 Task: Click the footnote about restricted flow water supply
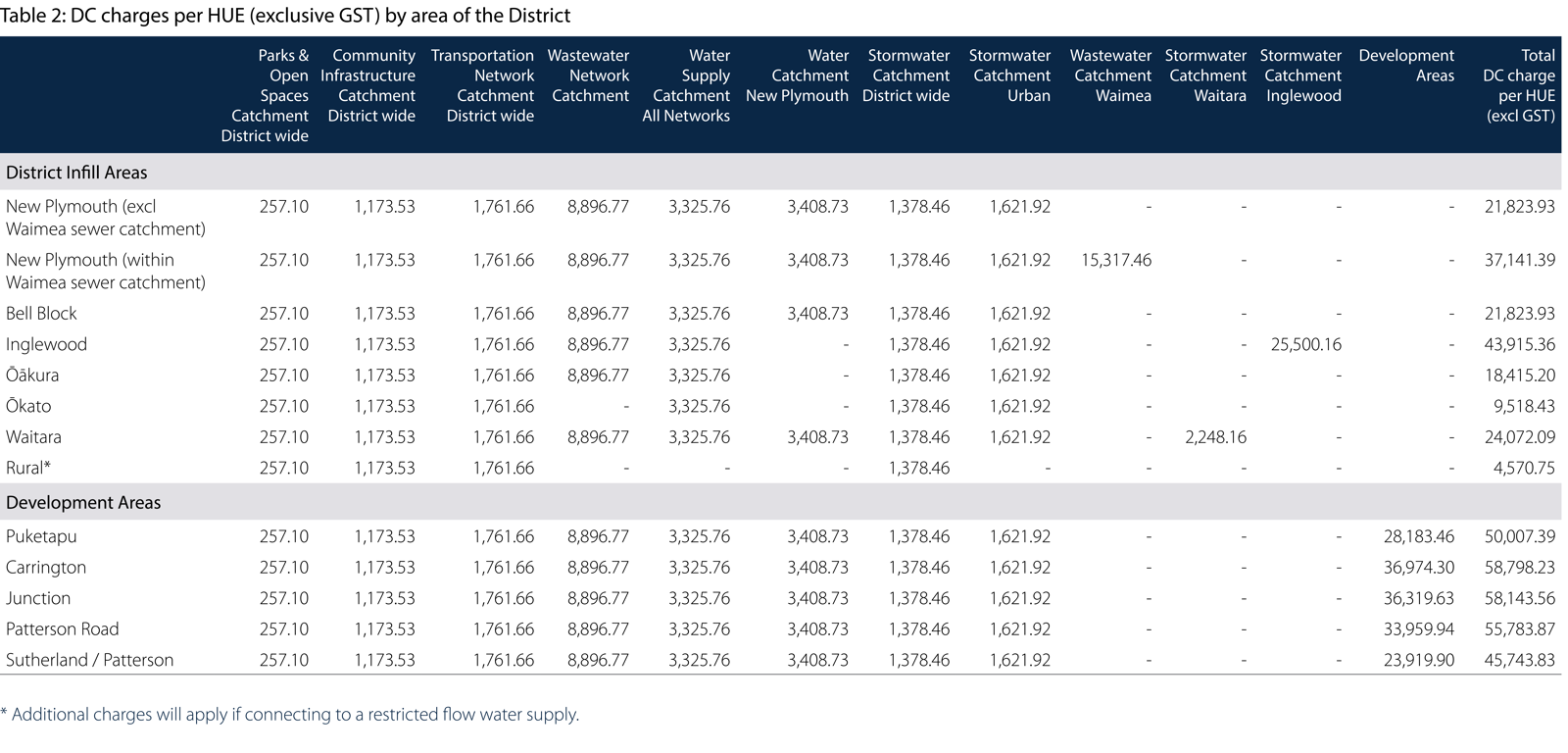(x=290, y=715)
